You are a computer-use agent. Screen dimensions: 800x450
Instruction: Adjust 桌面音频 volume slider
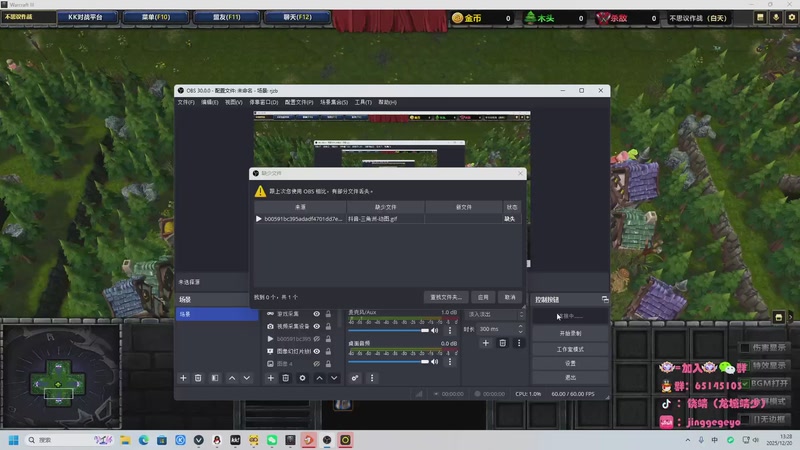tap(389, 362)
